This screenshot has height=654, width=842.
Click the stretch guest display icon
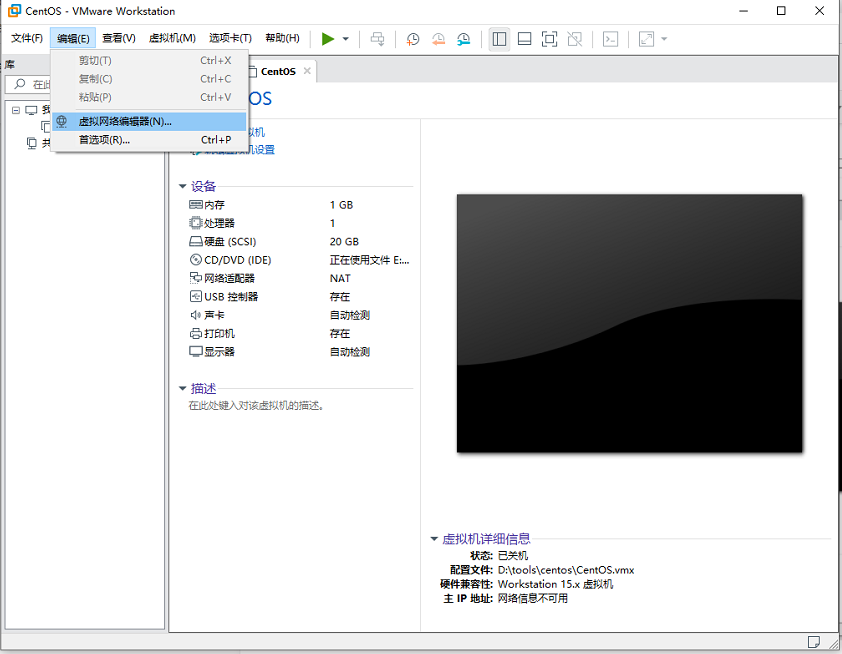pyautogui.click(x=646, y=39)
